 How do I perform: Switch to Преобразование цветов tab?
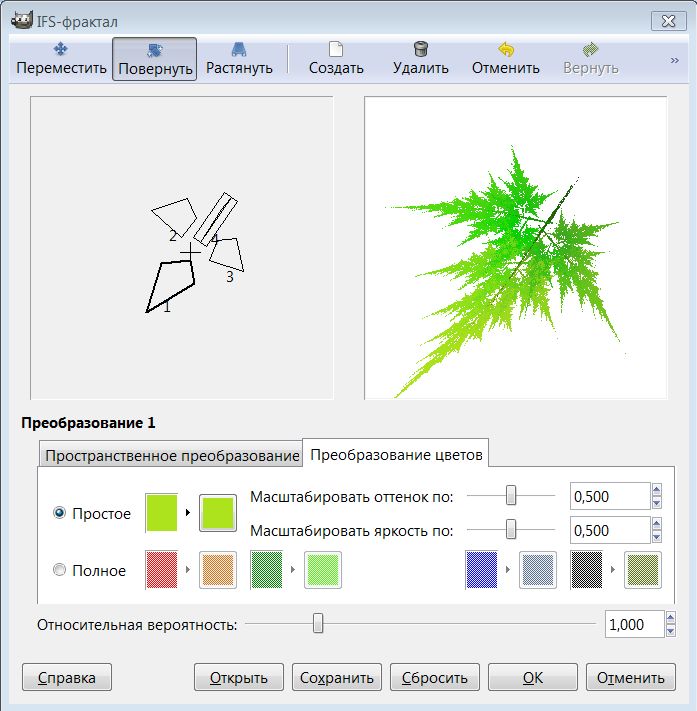(396, 455)
